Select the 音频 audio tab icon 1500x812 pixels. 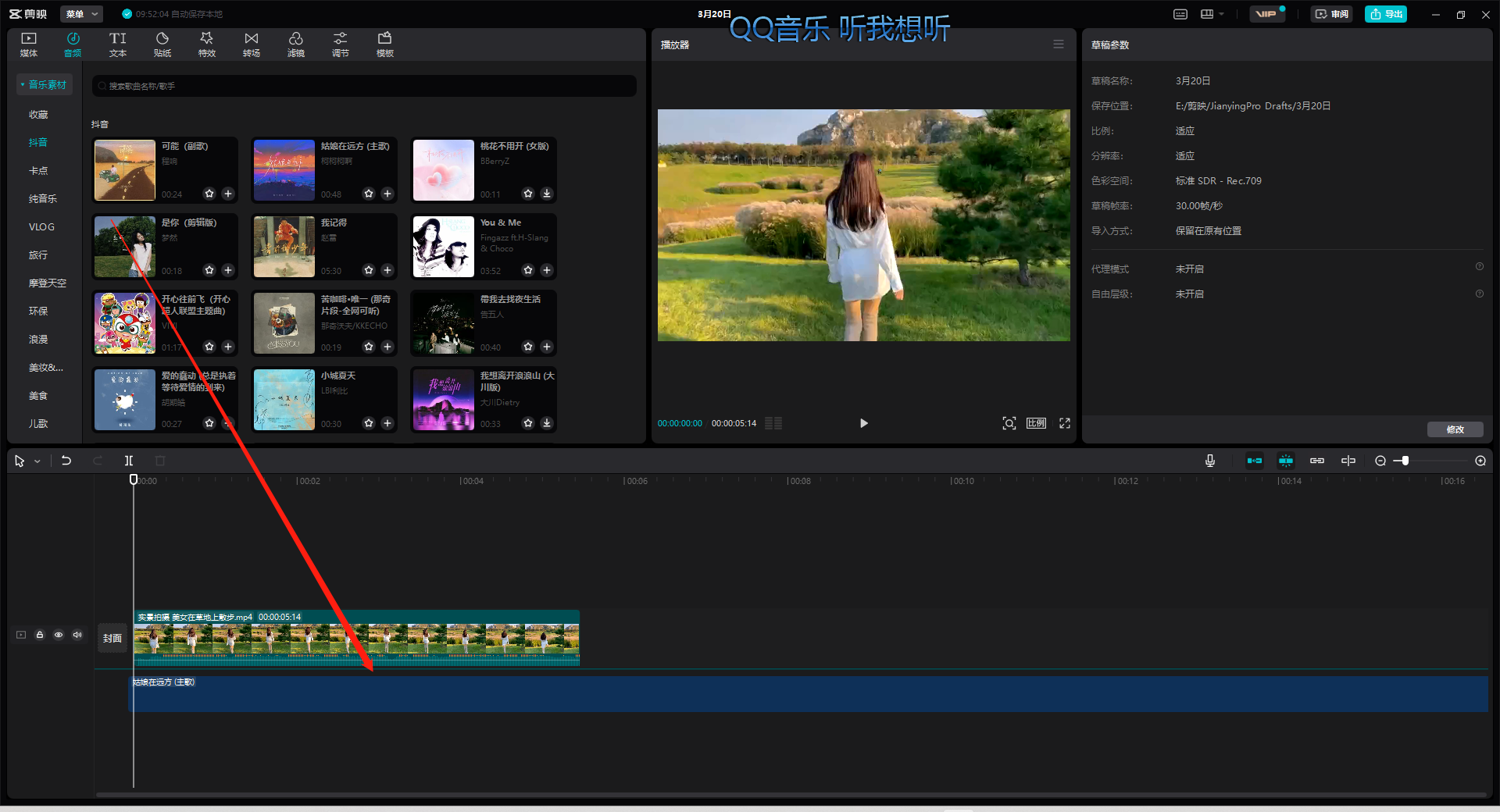coord(73,38)
